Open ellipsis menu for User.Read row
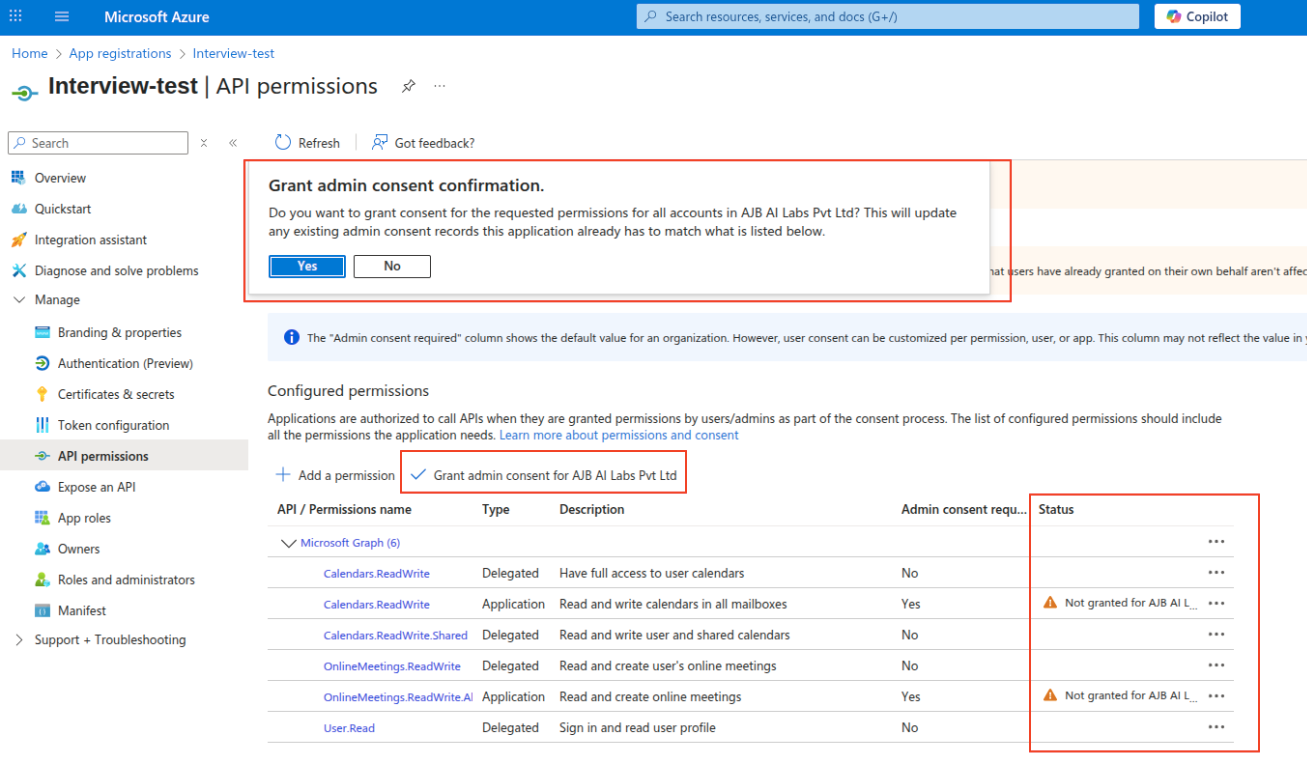1307x760 pixels. point(1216,727)
